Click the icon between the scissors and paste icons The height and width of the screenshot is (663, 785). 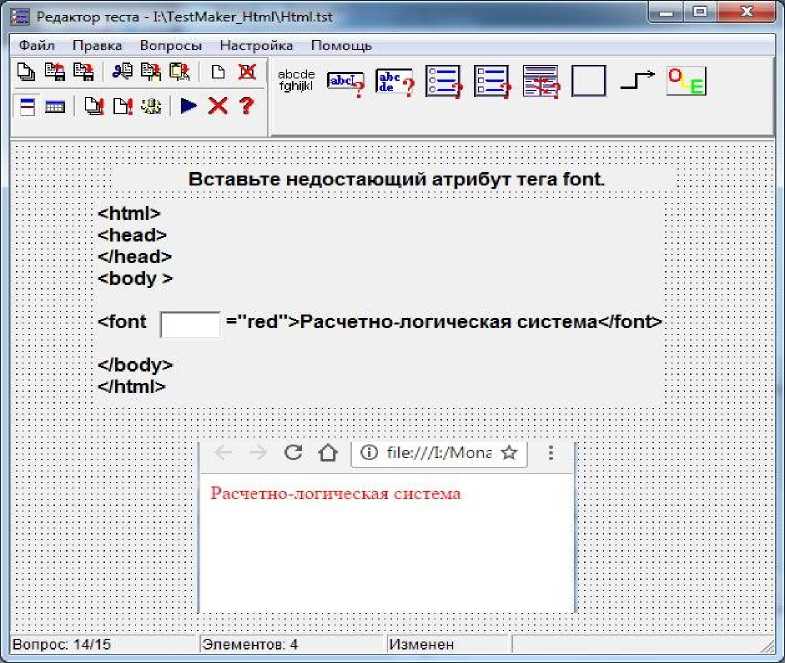click(151, 72)
